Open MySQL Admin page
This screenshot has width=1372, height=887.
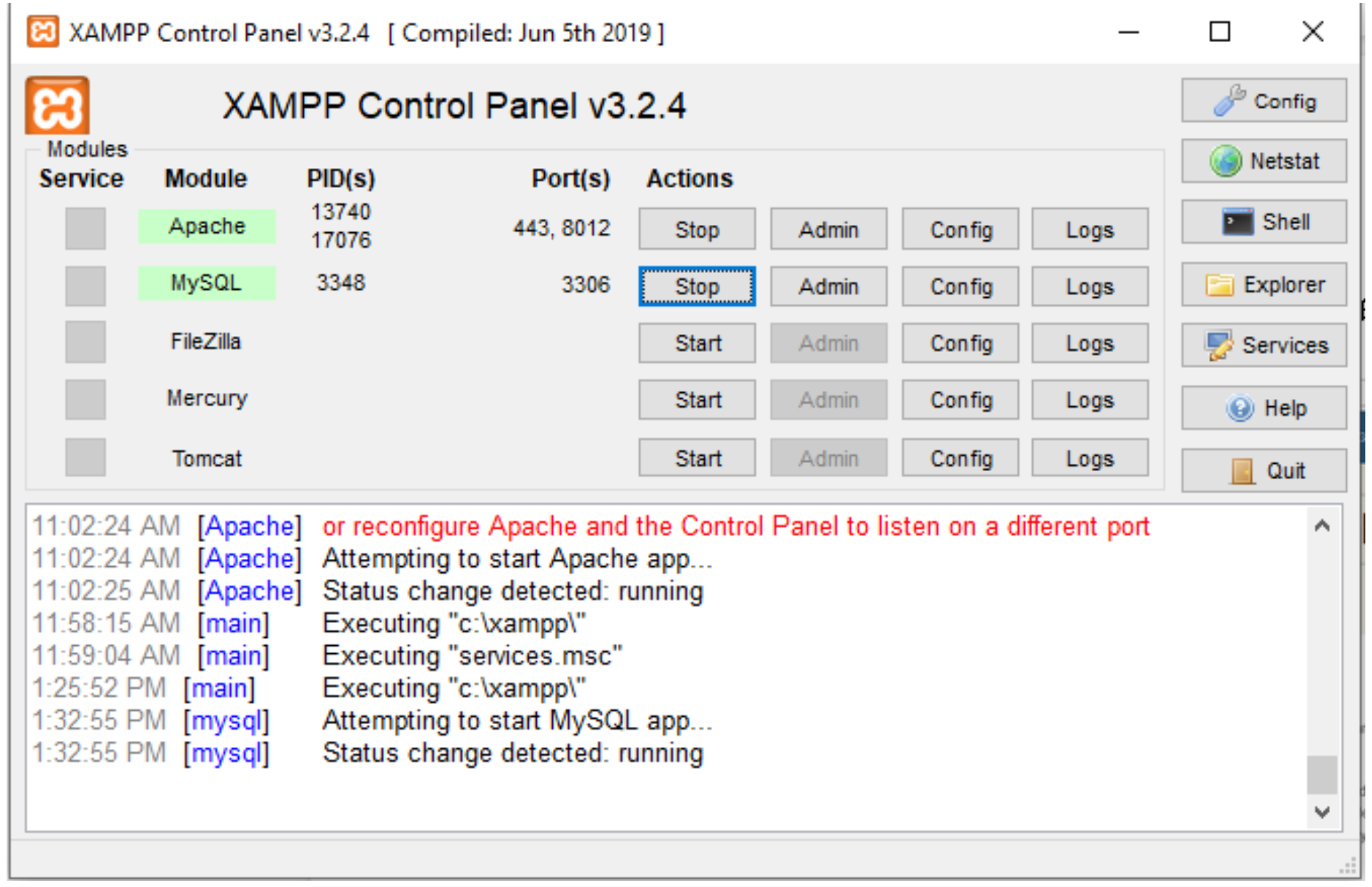829,286
